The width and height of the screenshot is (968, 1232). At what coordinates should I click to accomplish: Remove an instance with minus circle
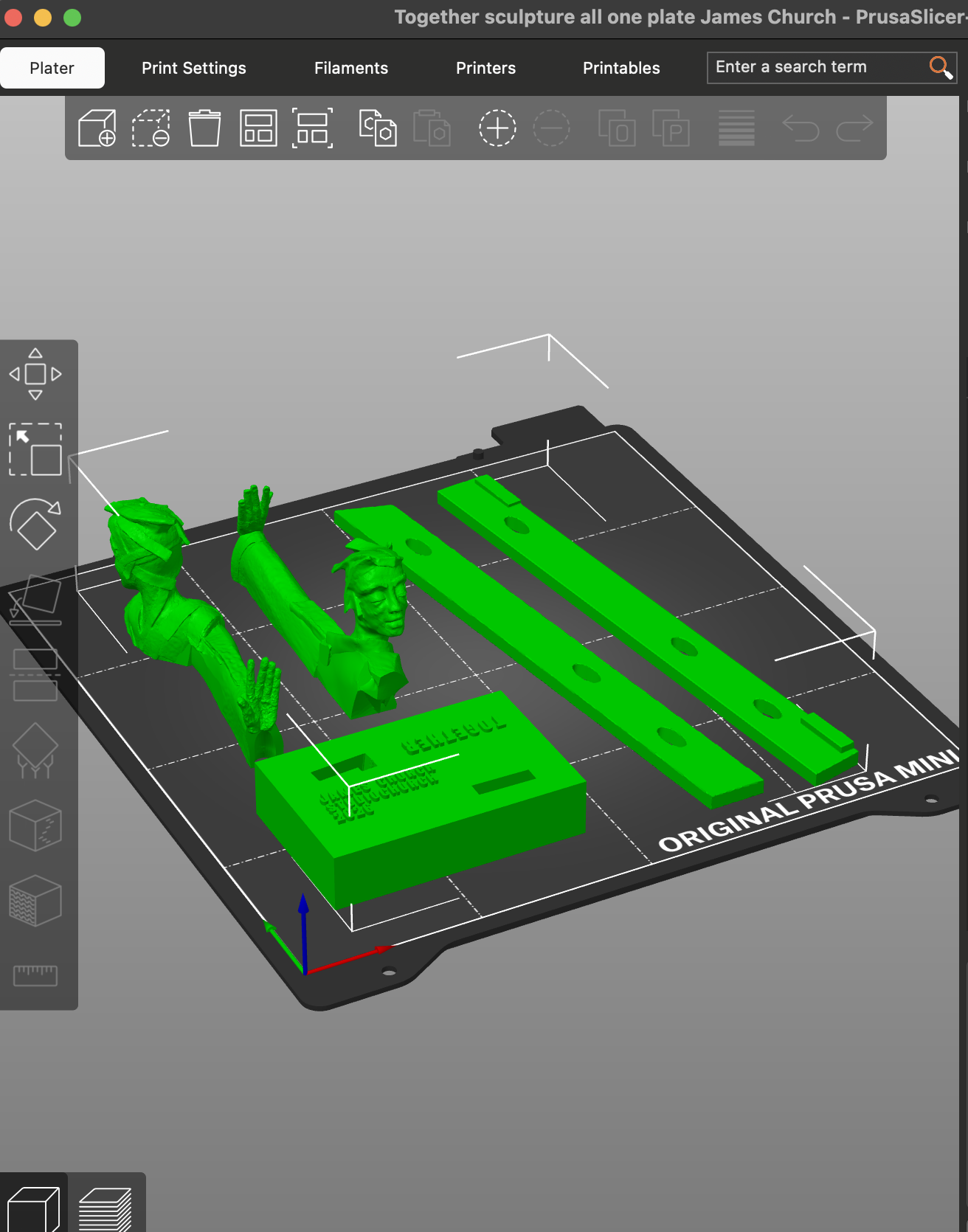(x=551, y=128)
